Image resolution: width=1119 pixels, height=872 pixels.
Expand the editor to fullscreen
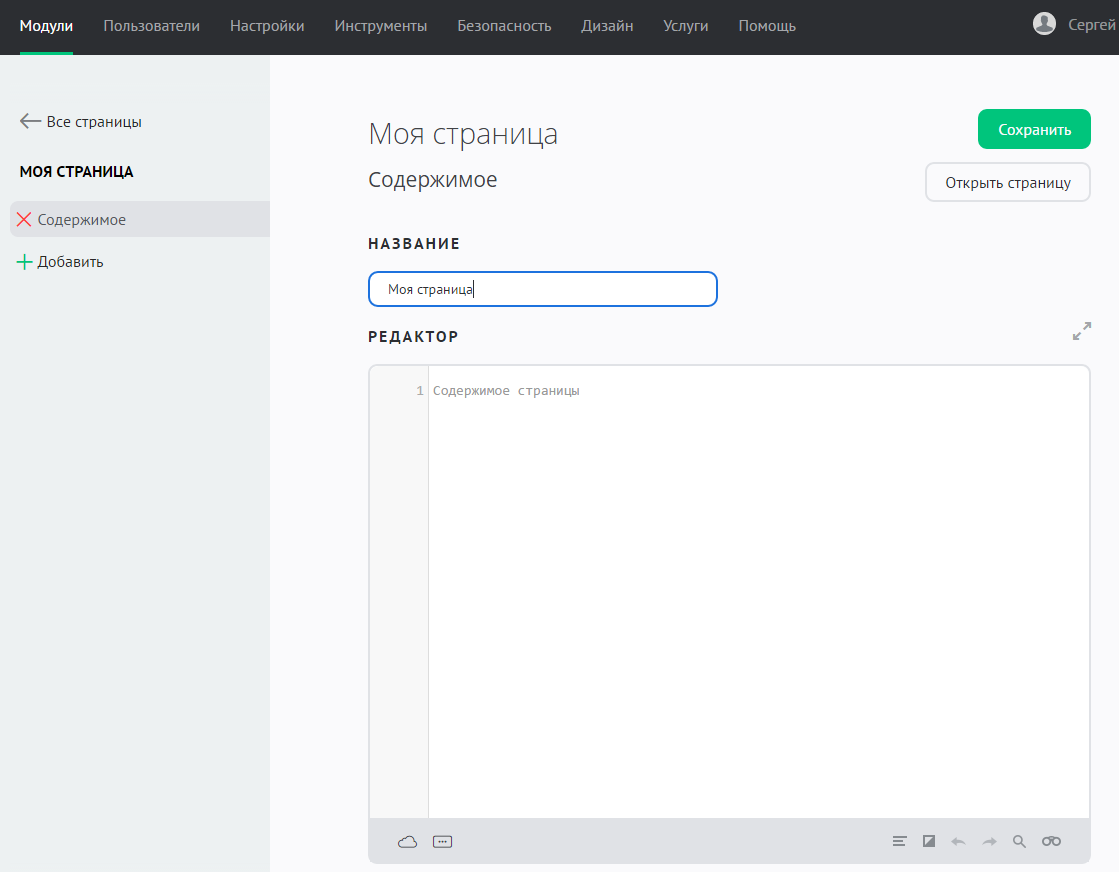[1081, 331]
